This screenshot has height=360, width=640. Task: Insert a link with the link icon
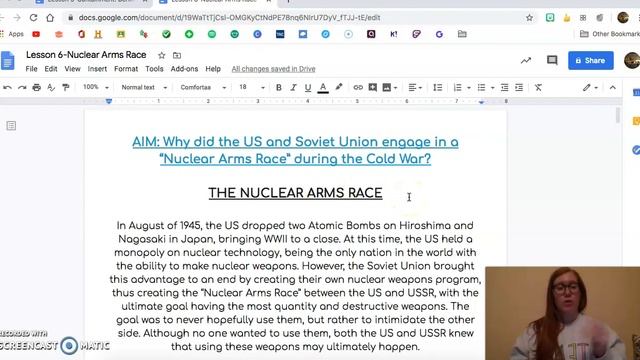pos(358,87)
